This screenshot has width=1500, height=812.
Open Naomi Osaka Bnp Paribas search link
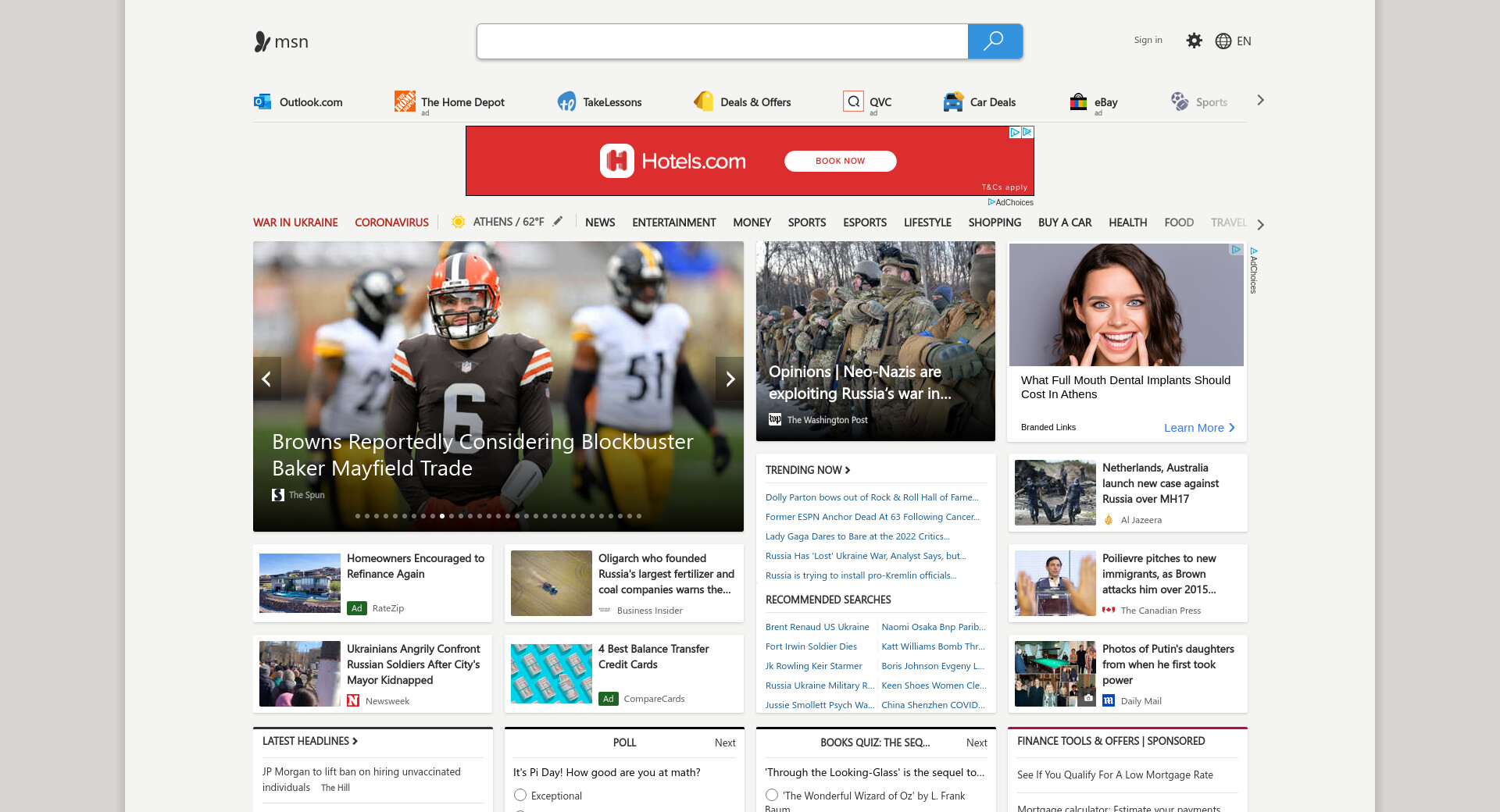tap(934, 627)
